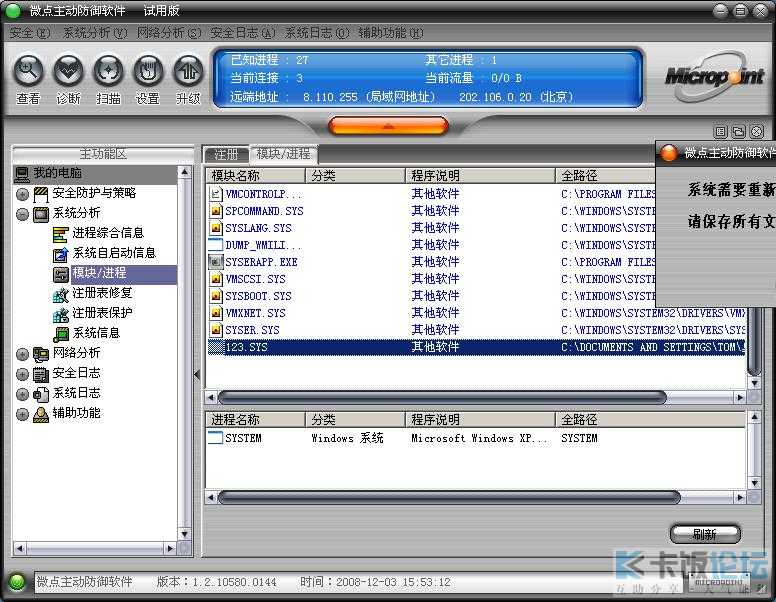Collapse the 系统分析 tree node
The image size is (776, 602).
[22, 214]
